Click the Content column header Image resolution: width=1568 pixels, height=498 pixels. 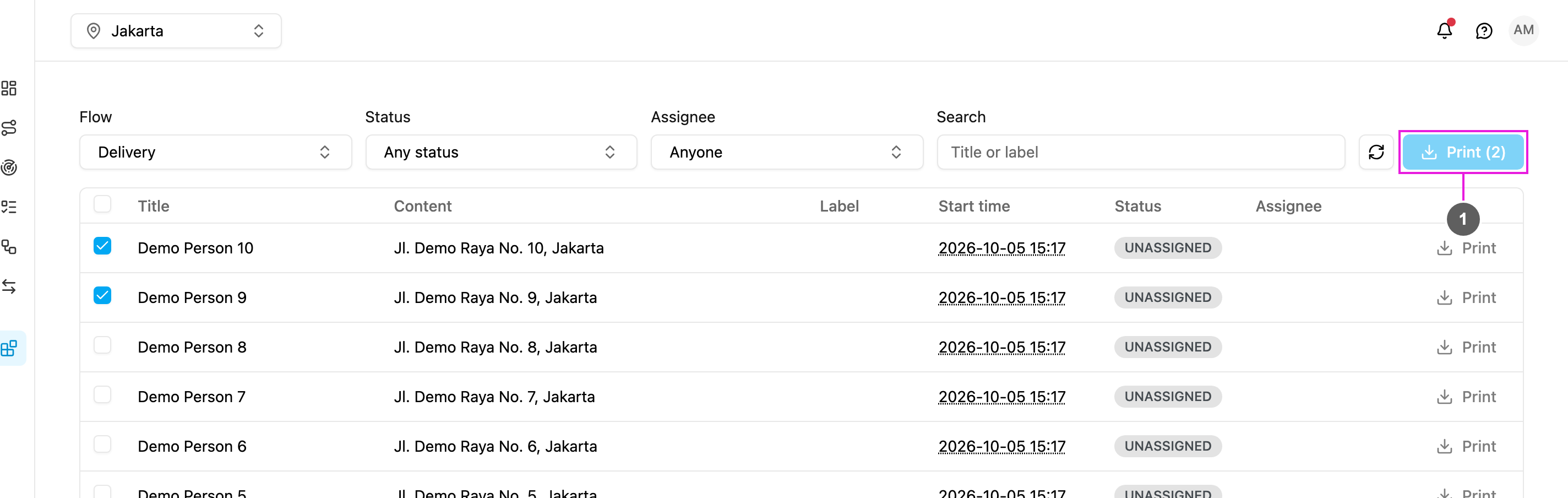pyautogui.click(x=422, y=207)
